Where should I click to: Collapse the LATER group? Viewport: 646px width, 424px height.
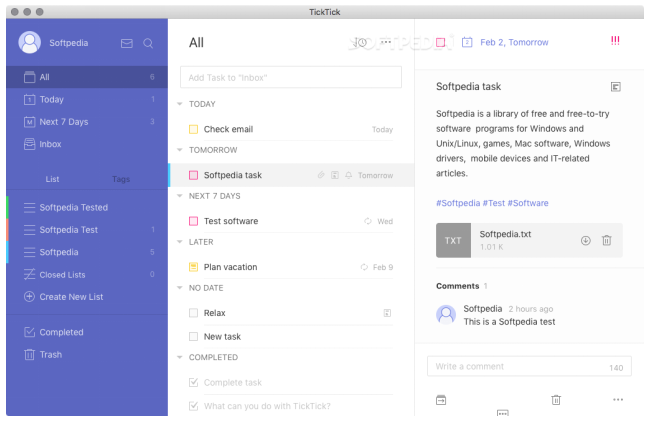(180, 242)
